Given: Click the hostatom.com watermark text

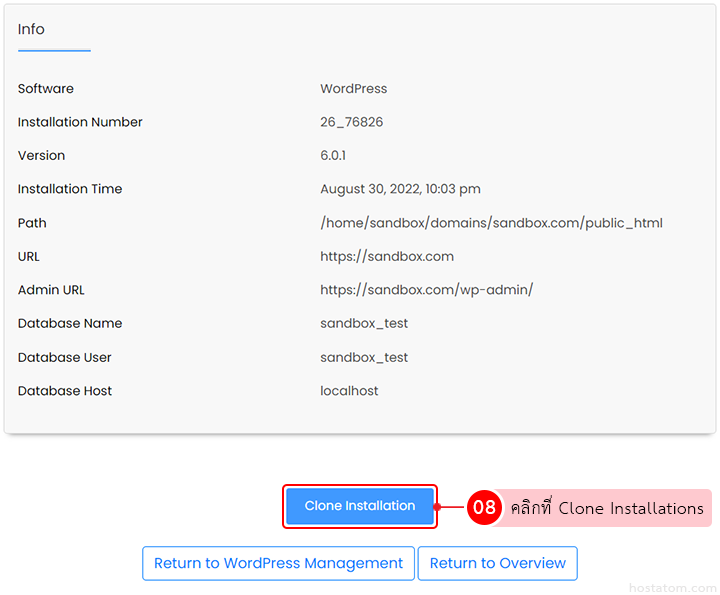Looking at the screenshot, I should (x=673, y=587).
